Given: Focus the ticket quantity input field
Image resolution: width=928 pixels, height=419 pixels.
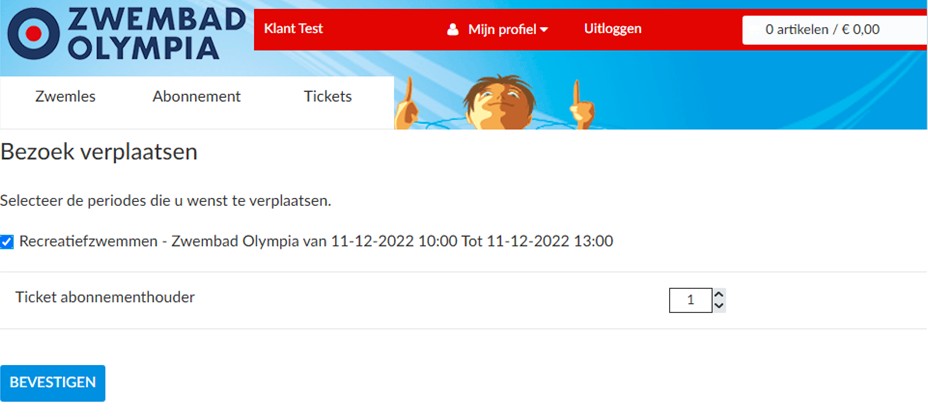Looking at the screenshot, I should pos(690,300).
